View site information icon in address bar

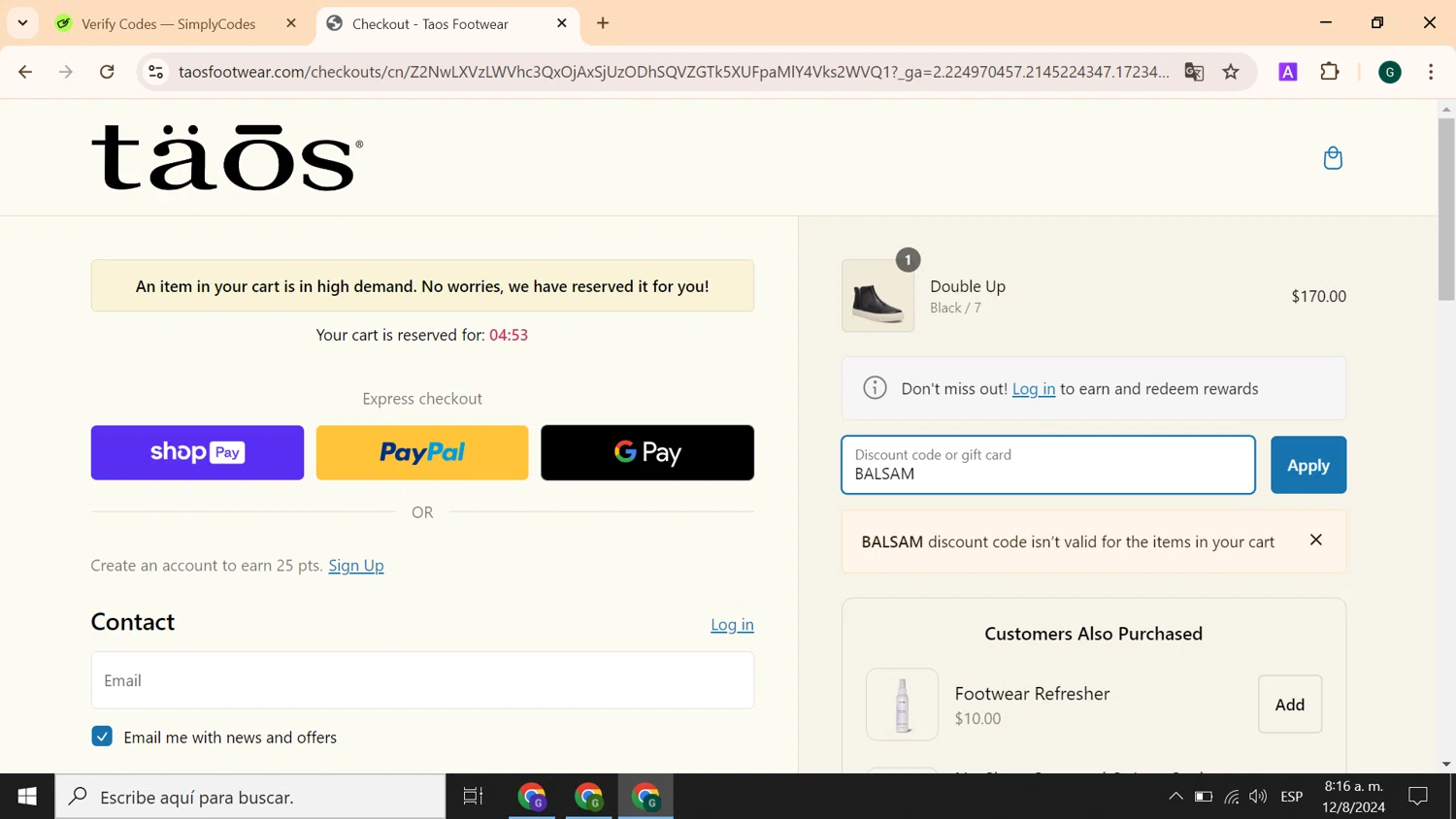click(155, 72)
